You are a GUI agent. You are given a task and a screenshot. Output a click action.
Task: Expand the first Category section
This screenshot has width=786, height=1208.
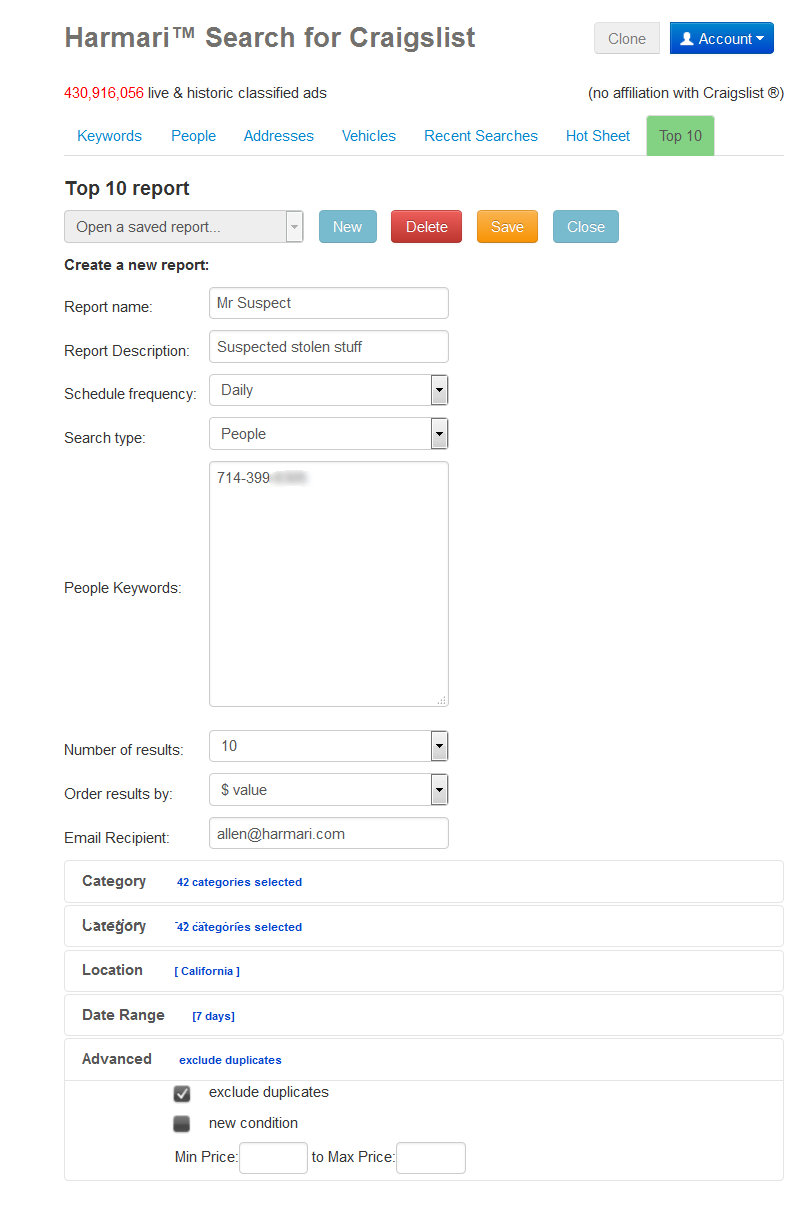[x=424, y=882]
